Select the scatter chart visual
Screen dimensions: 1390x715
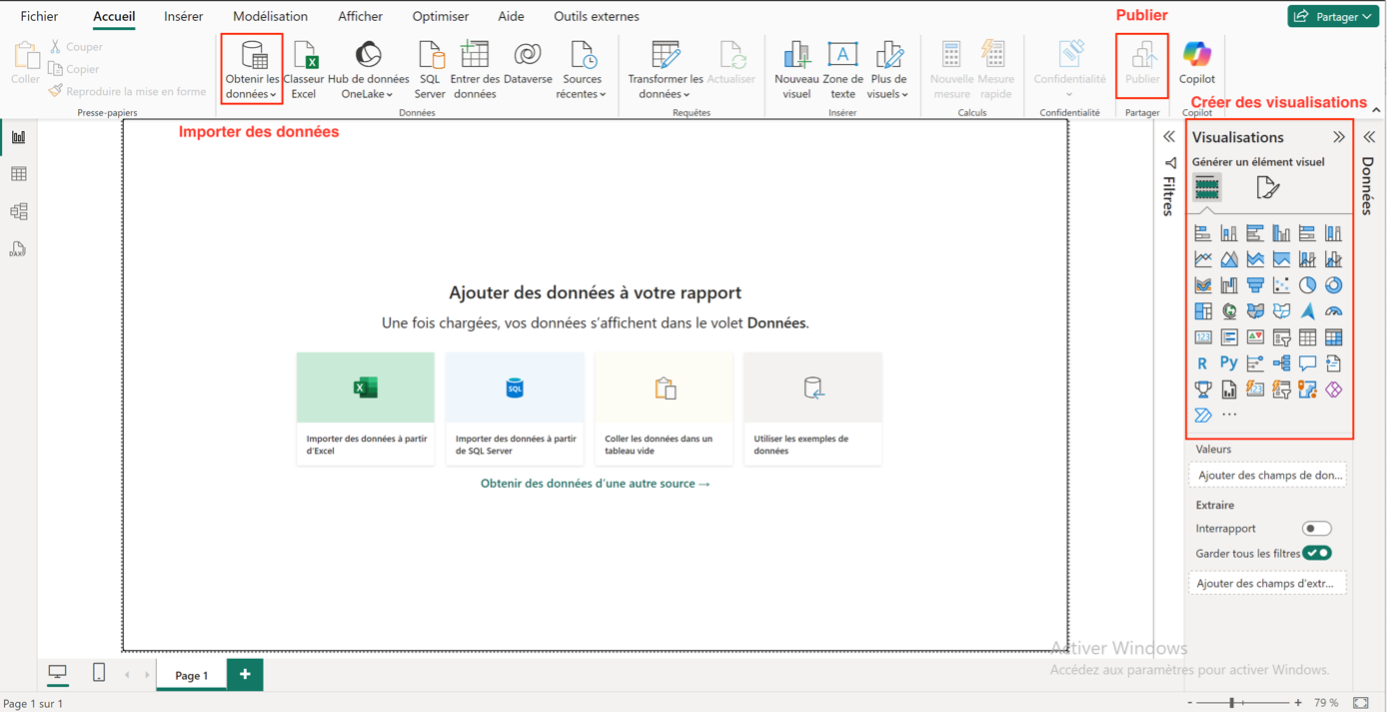[1281, 285]
